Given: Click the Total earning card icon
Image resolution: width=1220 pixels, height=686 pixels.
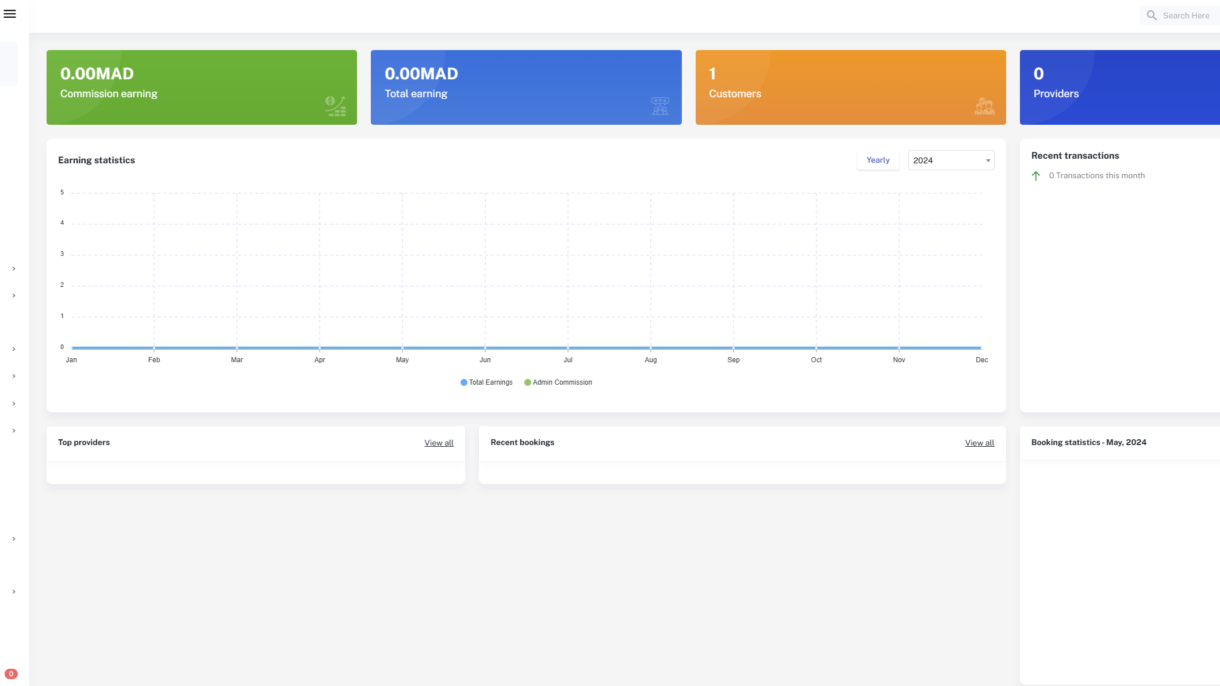Looking at the screenshot, I should coord(660,106).
